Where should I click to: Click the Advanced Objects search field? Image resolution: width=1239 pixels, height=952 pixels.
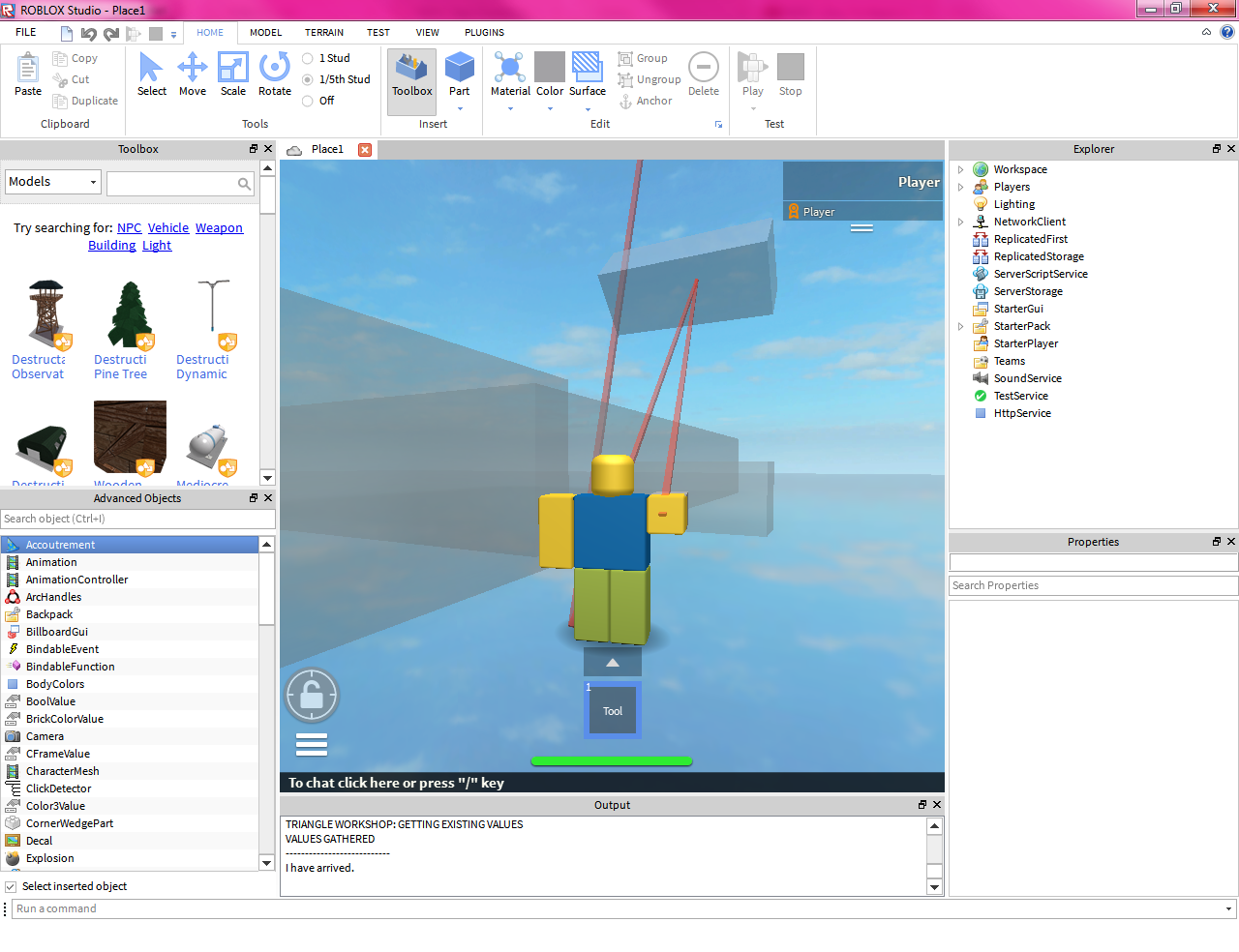(x=138, y=519)
